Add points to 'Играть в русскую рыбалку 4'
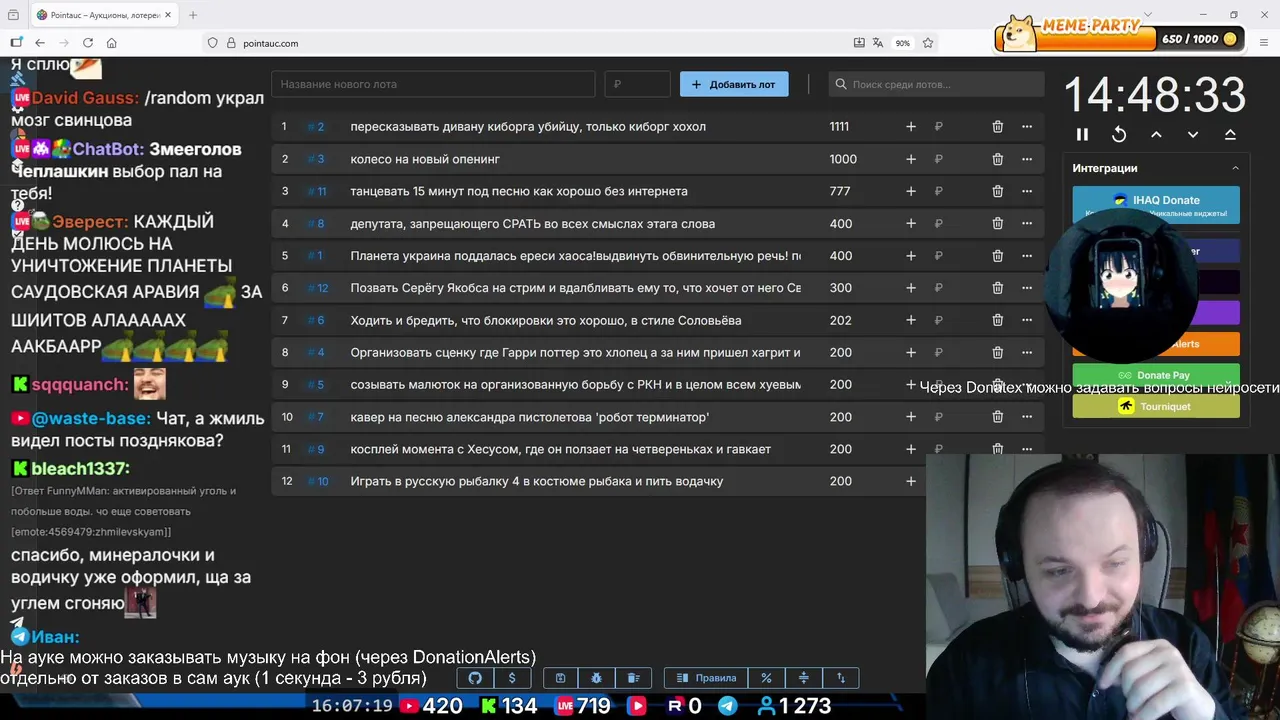The image size is (1280, 720). (911, 481)
